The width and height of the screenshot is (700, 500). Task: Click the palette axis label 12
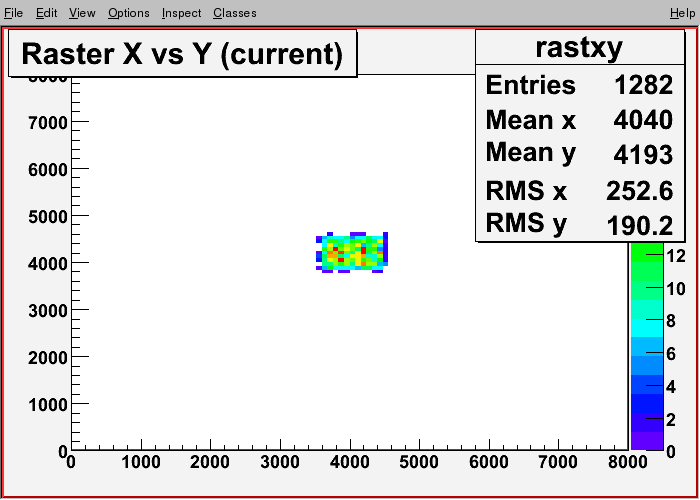point(675,256)
